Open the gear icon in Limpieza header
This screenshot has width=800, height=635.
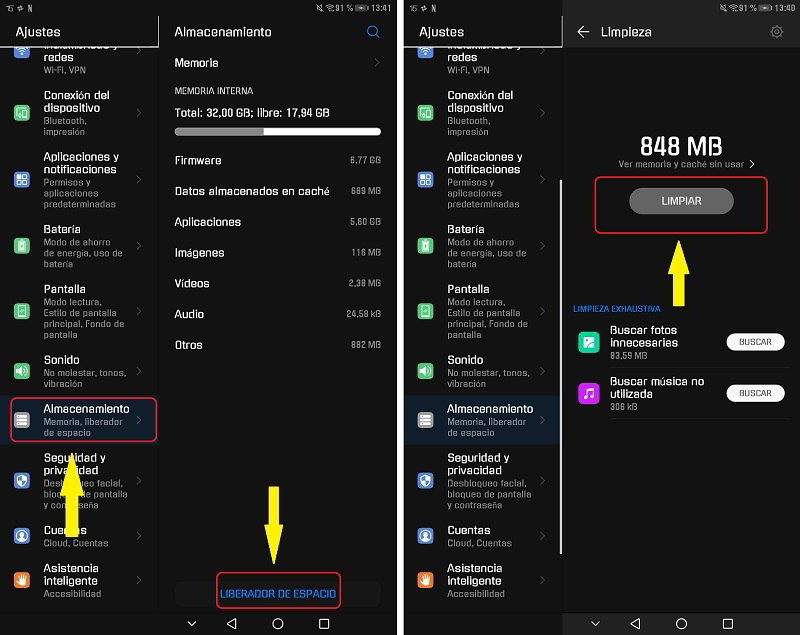pyautogui.click(x=777, y=32)
